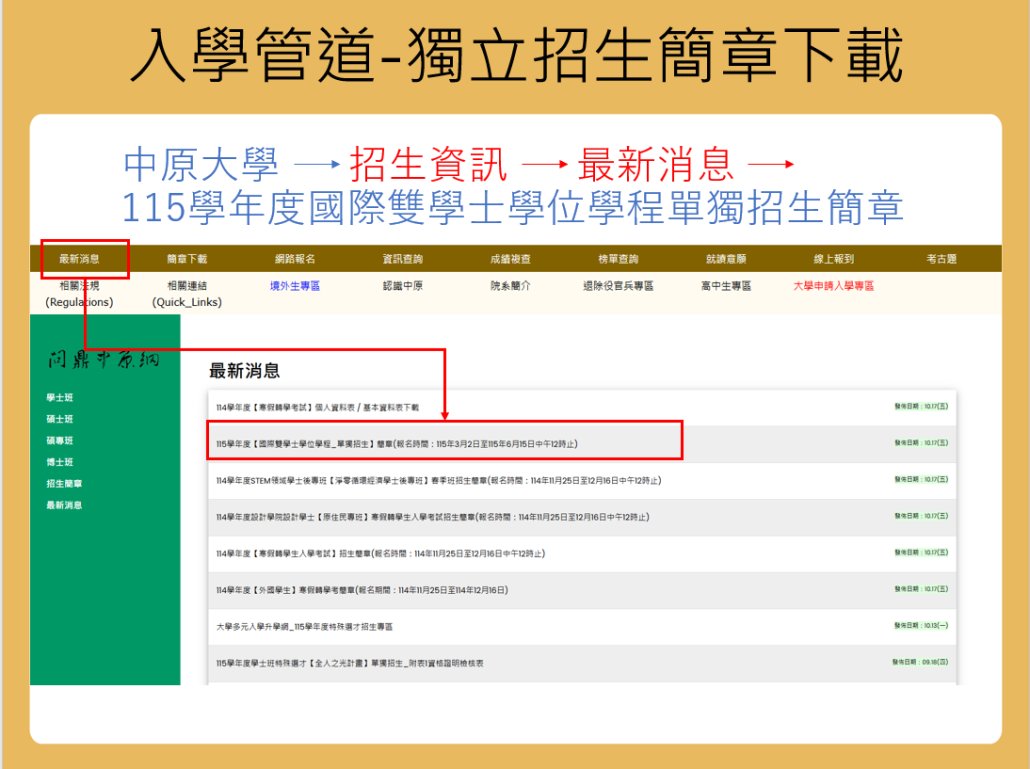Open the 大學多元入學升學網 特殊選才 news entry
This screenshot has height=769, width=1030.
tap(304, 627)
